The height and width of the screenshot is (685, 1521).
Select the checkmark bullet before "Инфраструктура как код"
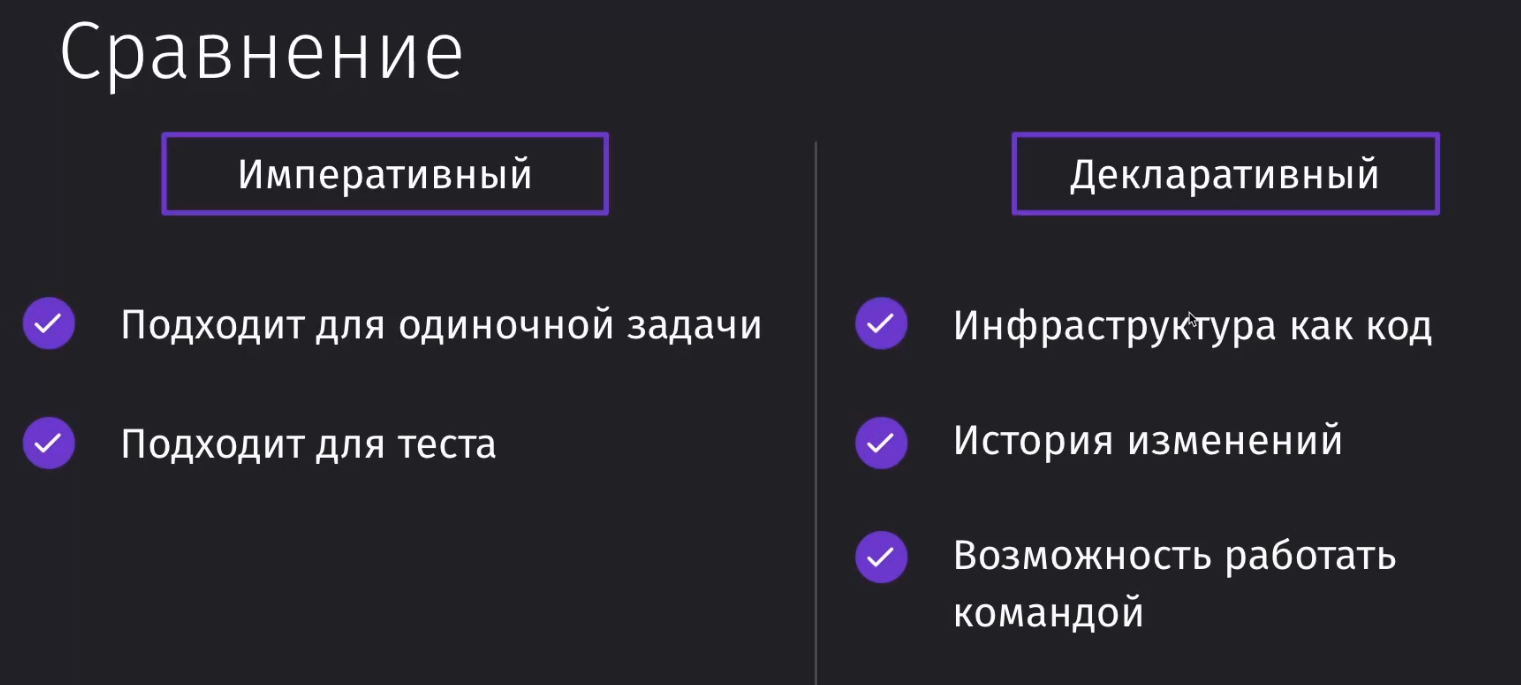881,324
